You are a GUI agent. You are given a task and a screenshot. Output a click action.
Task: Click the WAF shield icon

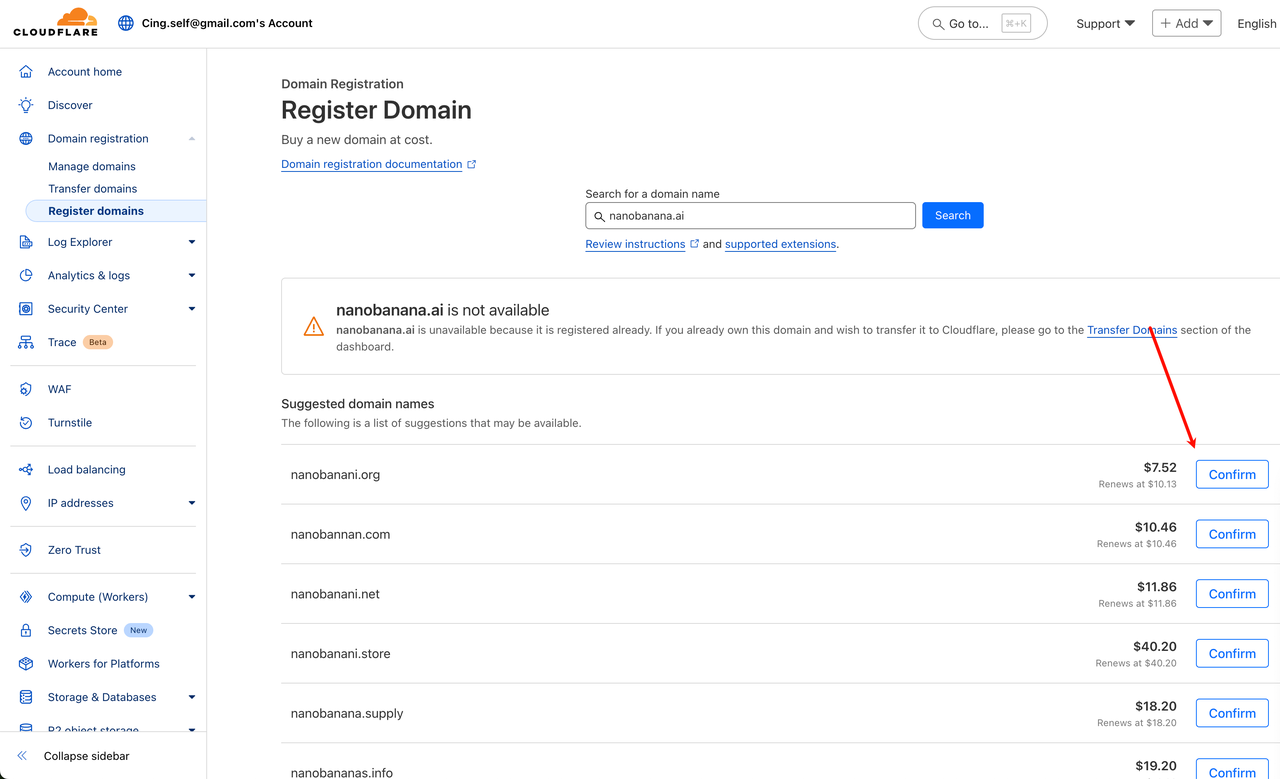coord(26,389)
